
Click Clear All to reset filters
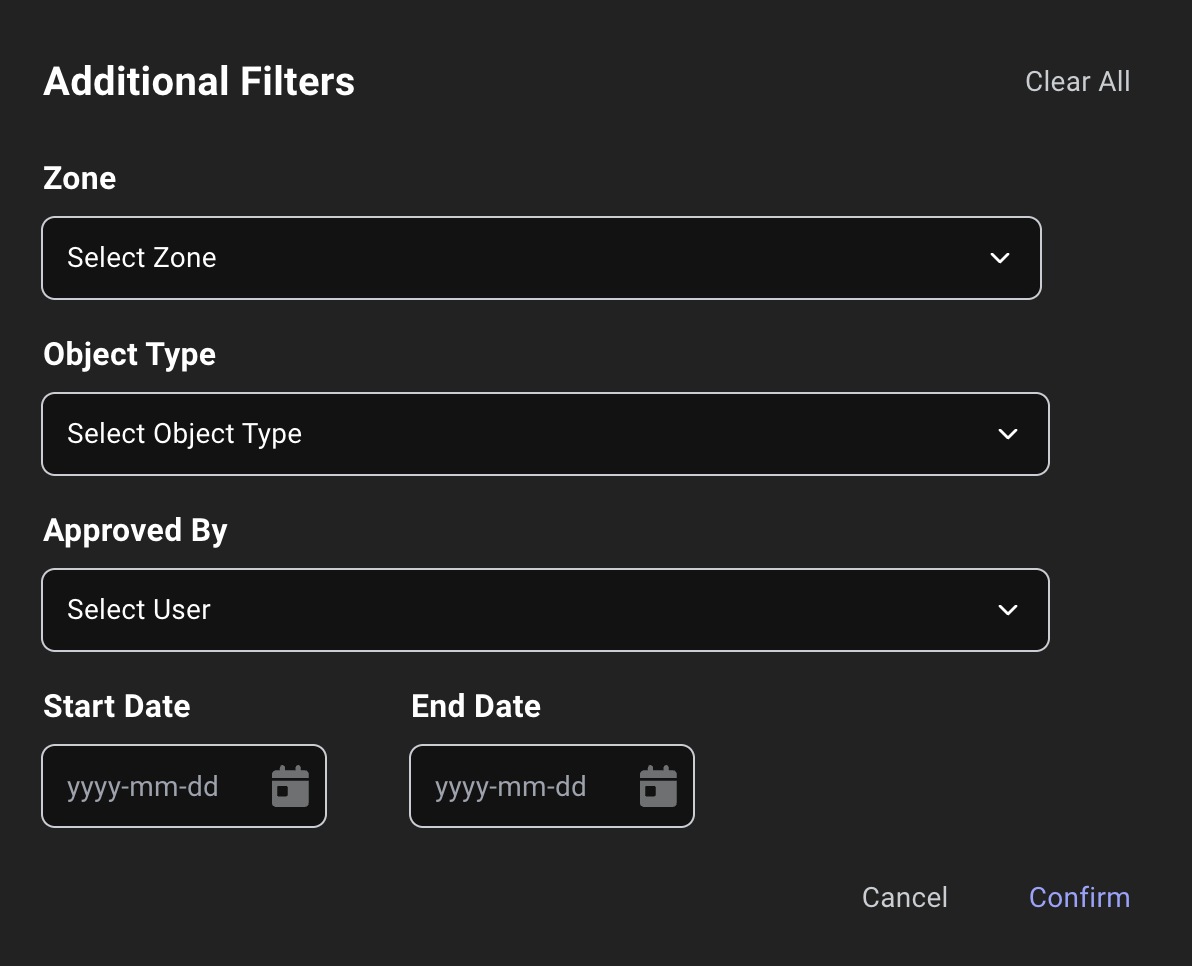(1077, 81)
